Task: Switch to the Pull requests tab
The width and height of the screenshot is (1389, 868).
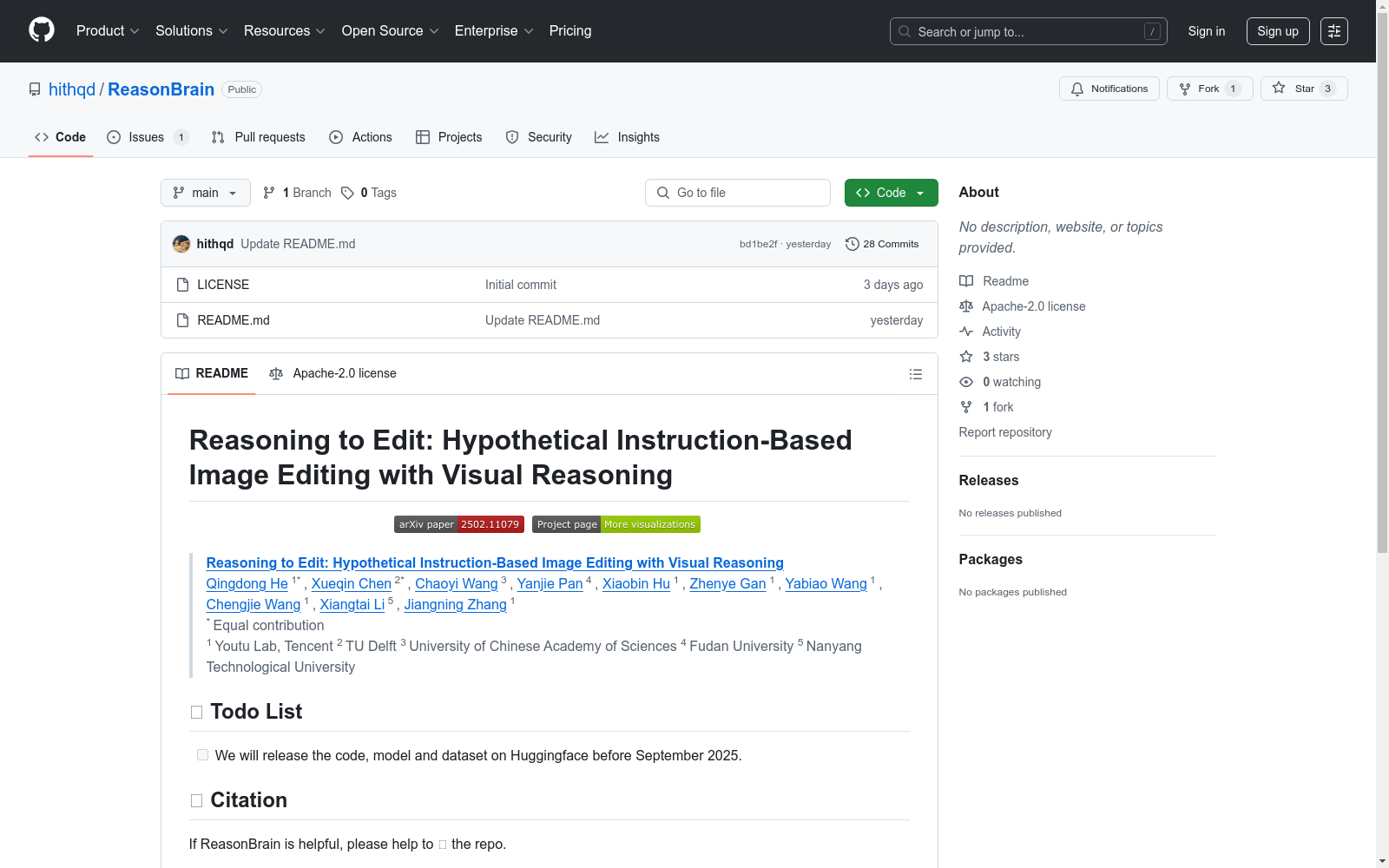Action: [x=259, y=137]
